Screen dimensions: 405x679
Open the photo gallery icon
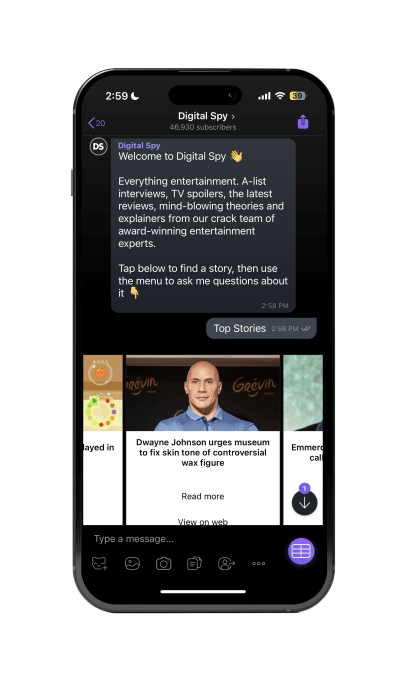132,563
